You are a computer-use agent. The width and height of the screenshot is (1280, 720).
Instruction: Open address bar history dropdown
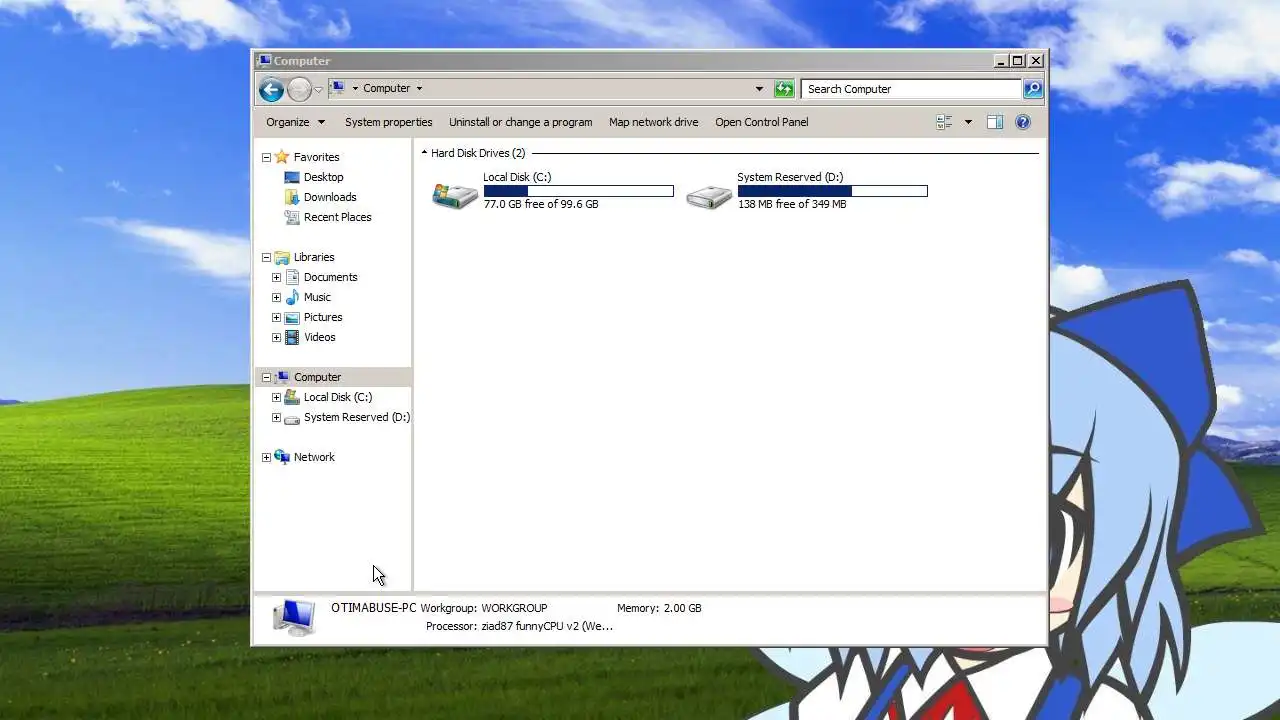pyautogui.click(x=759, y=89)
